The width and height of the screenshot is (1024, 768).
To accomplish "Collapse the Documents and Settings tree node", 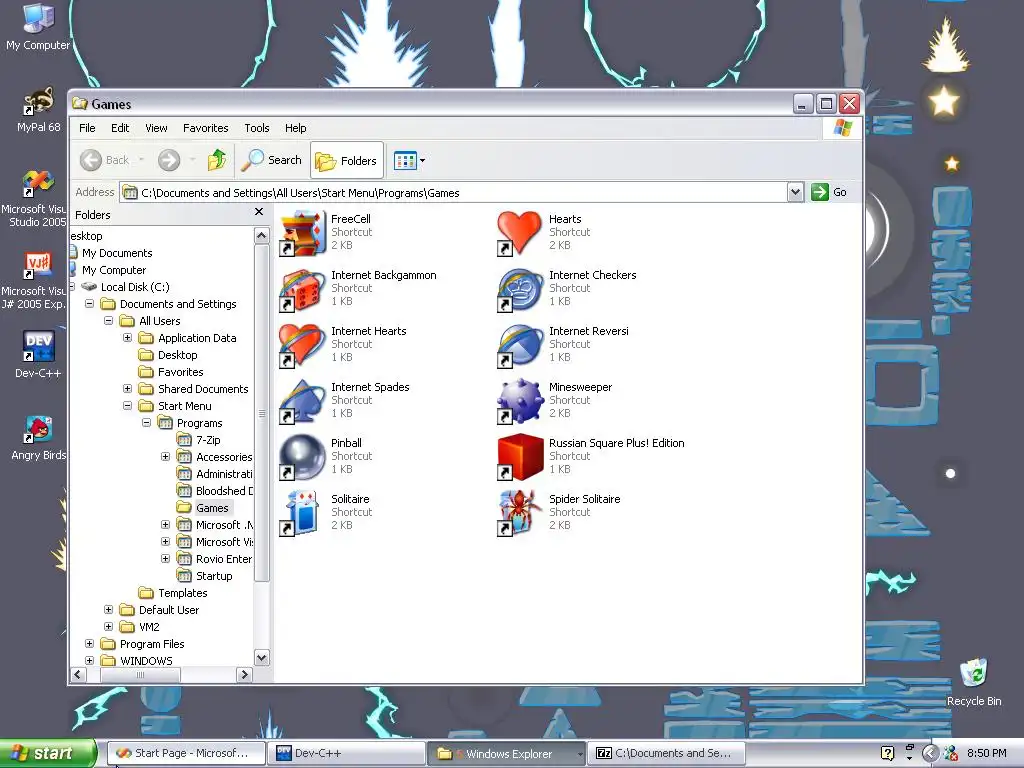I will [89, 304].
